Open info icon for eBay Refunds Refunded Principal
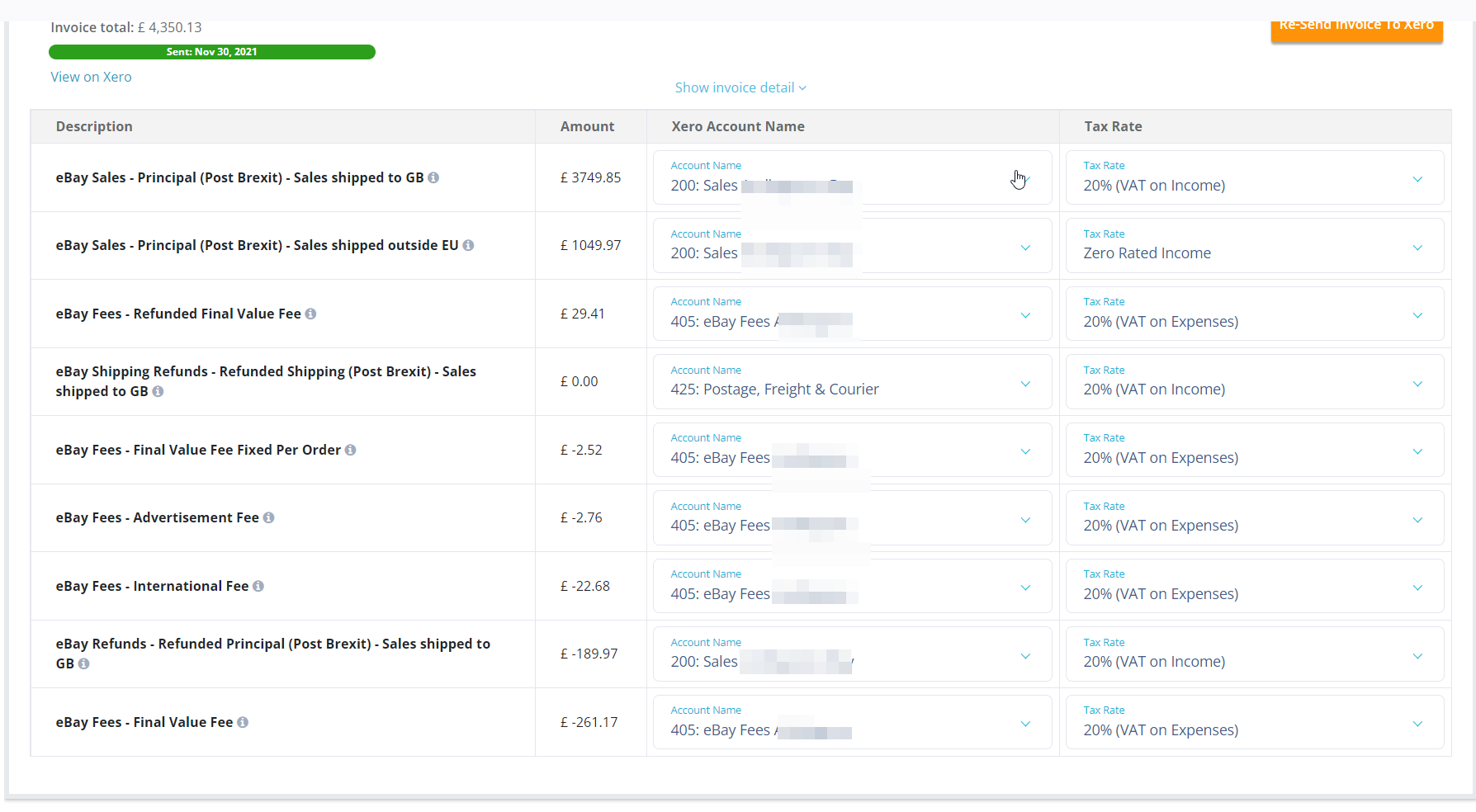Viewport: 1476px width, 812px height. (x=83, y=663)
